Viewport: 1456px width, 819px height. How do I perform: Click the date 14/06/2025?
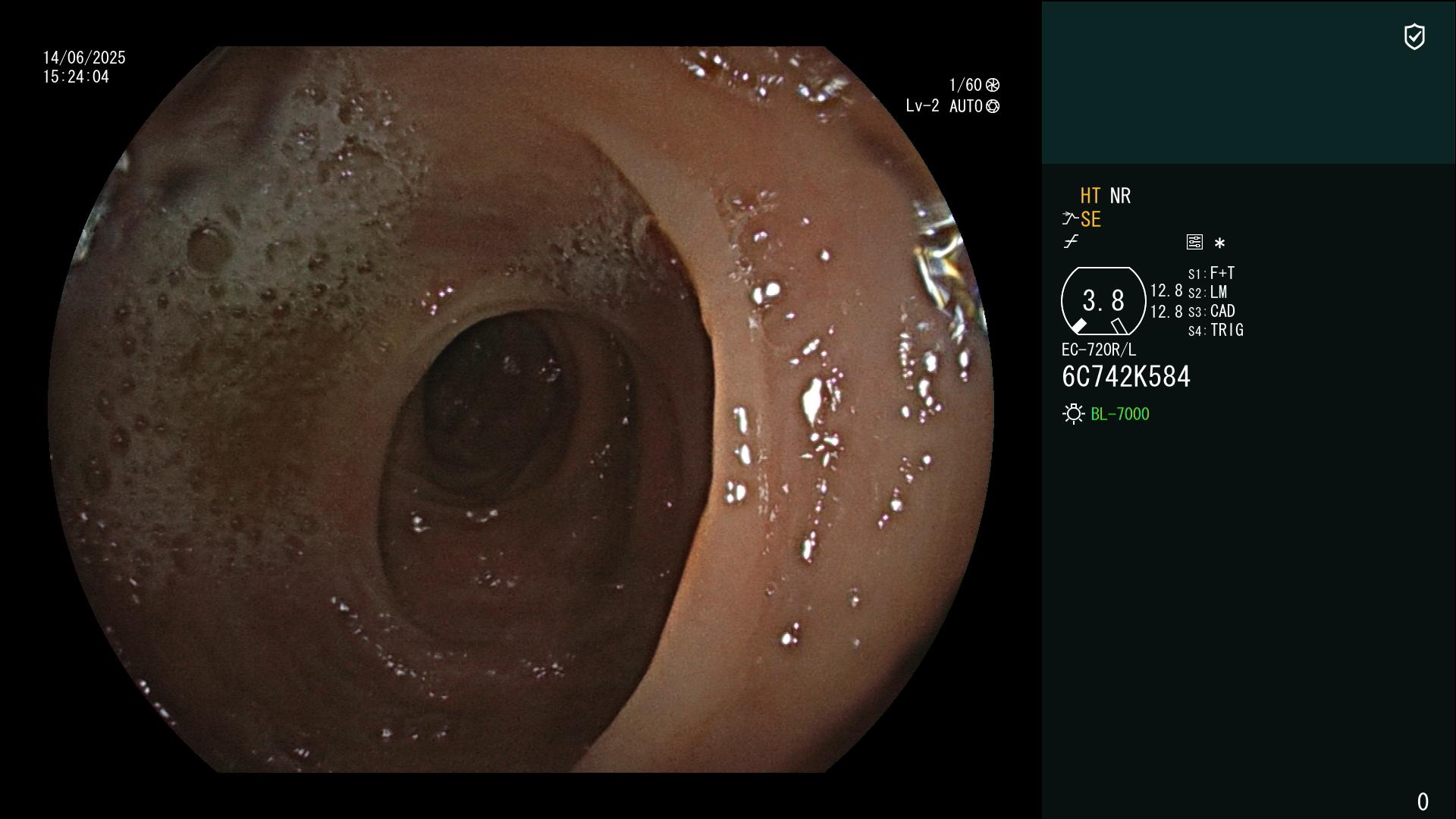pyautogui.click(x=84, y=58)
